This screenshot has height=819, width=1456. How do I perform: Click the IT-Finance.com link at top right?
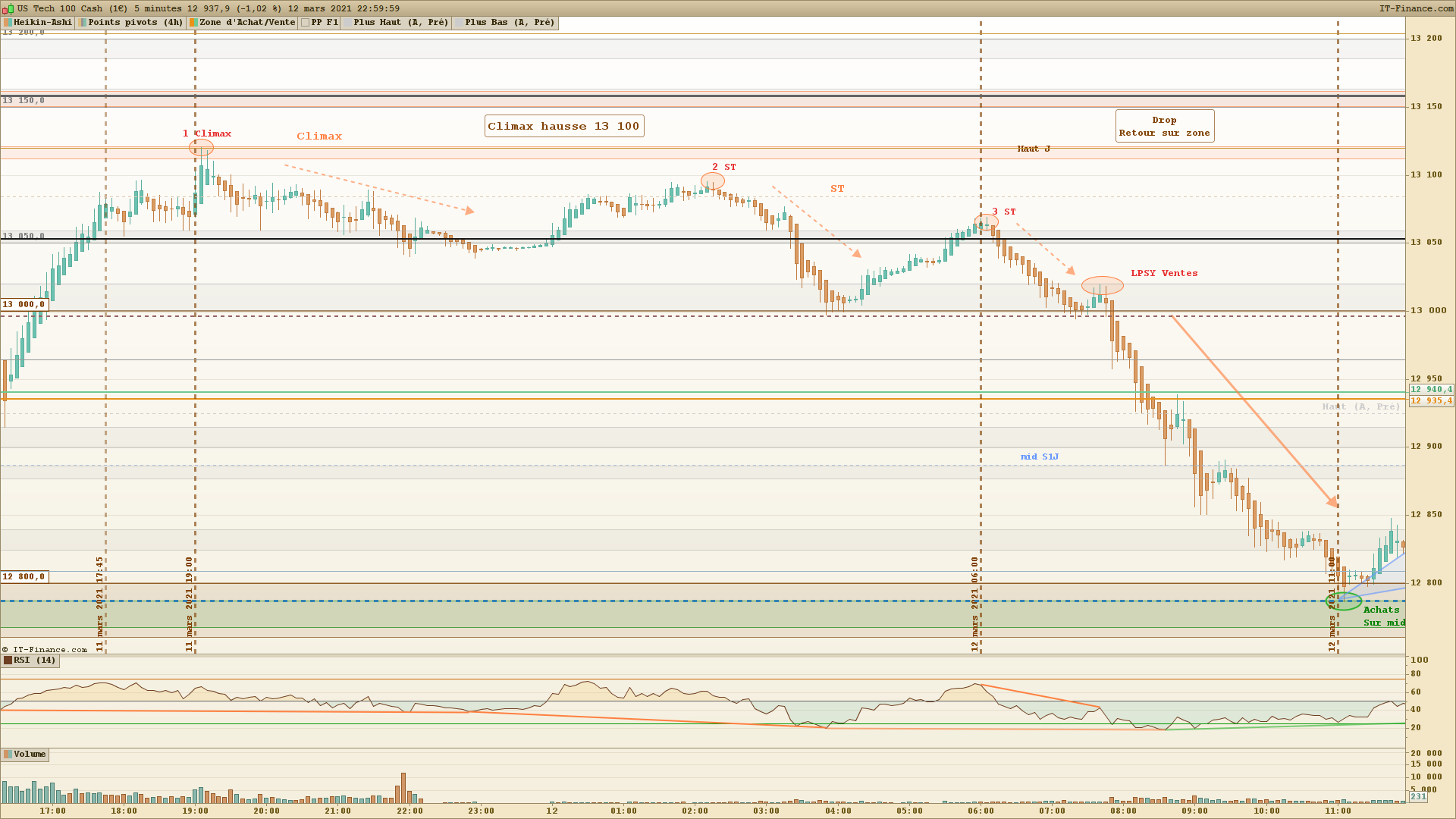[1416, 8]
